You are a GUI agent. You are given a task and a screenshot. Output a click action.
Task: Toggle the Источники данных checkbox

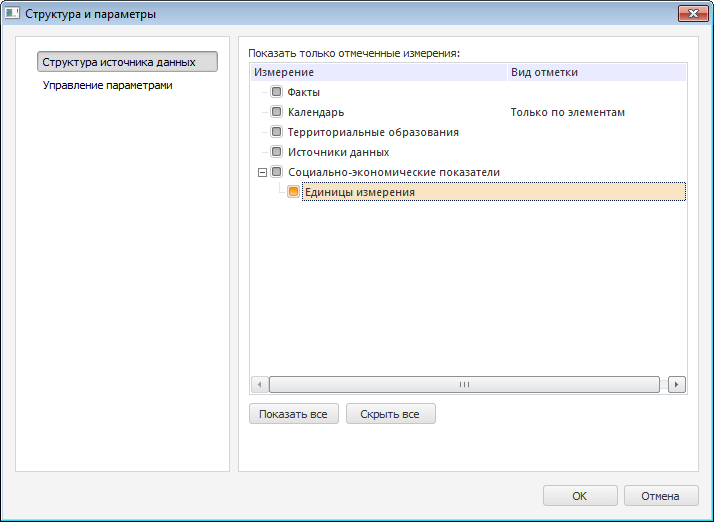tap(277, 152)
